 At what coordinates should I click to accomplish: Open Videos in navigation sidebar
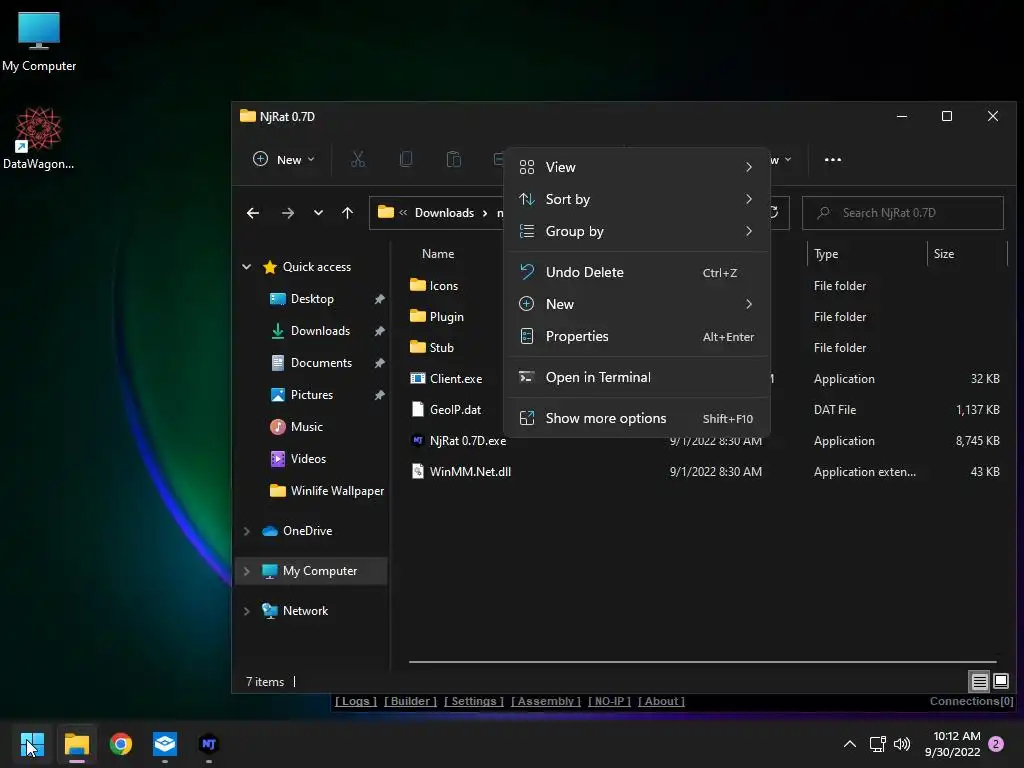pos(308,458)
